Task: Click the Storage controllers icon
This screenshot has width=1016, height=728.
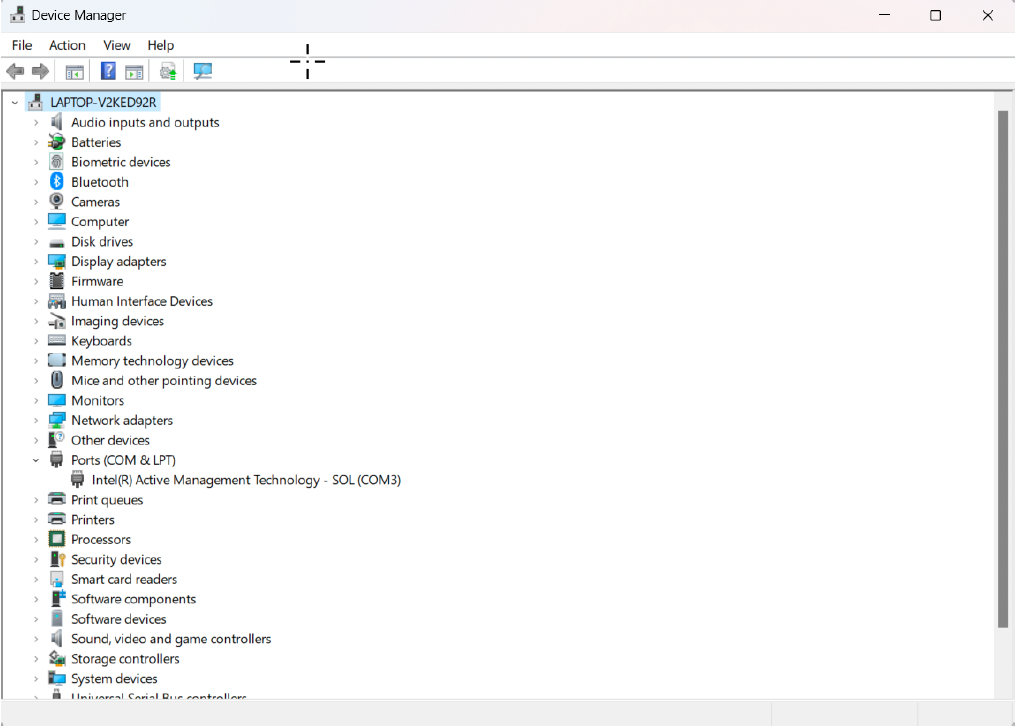Action: pos(57,659)
